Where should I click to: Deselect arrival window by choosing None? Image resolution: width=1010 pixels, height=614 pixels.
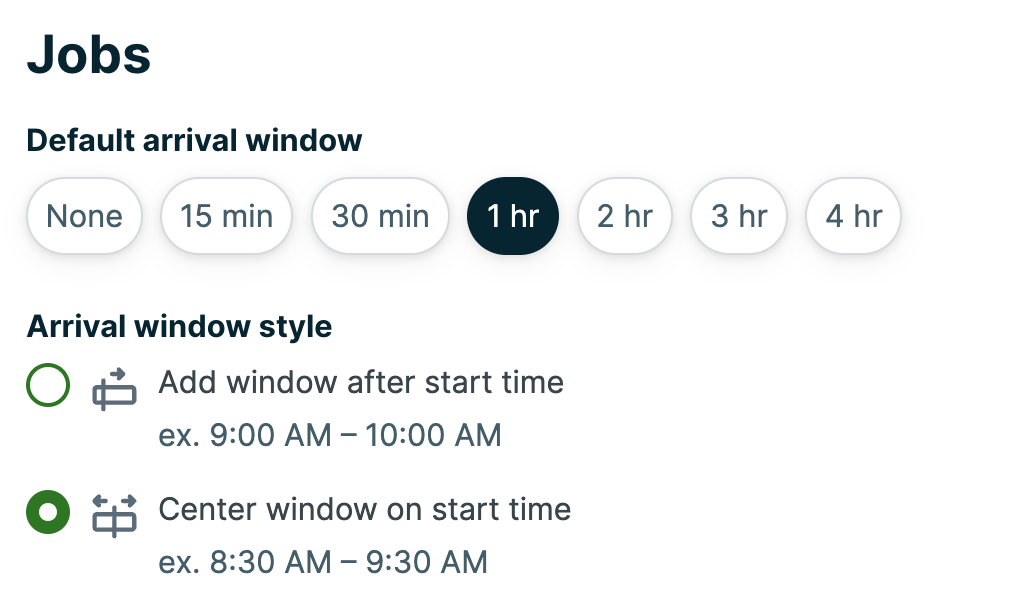pyautogui.click(x=84, y=215)
